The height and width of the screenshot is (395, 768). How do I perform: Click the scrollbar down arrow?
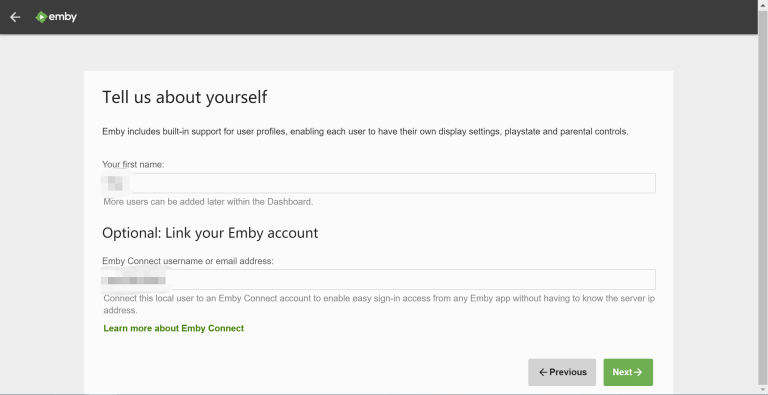tap(763, 390)
